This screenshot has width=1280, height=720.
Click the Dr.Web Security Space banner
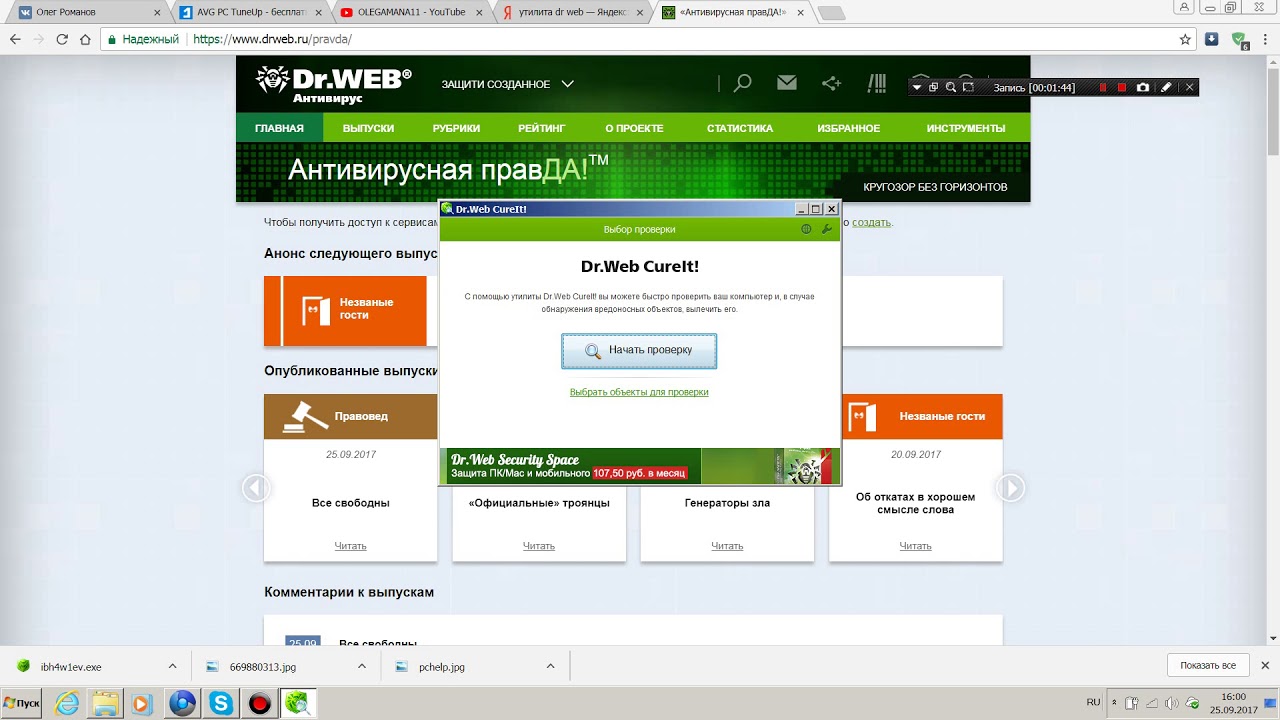639,466
